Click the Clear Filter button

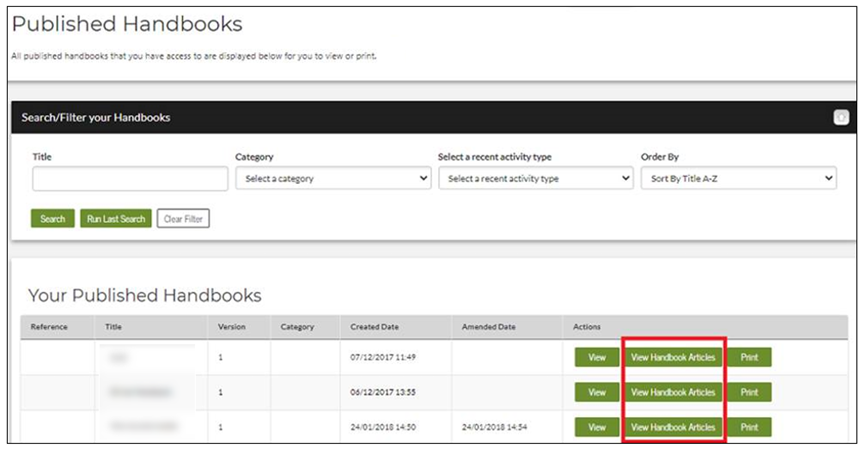tap(183, 219)
